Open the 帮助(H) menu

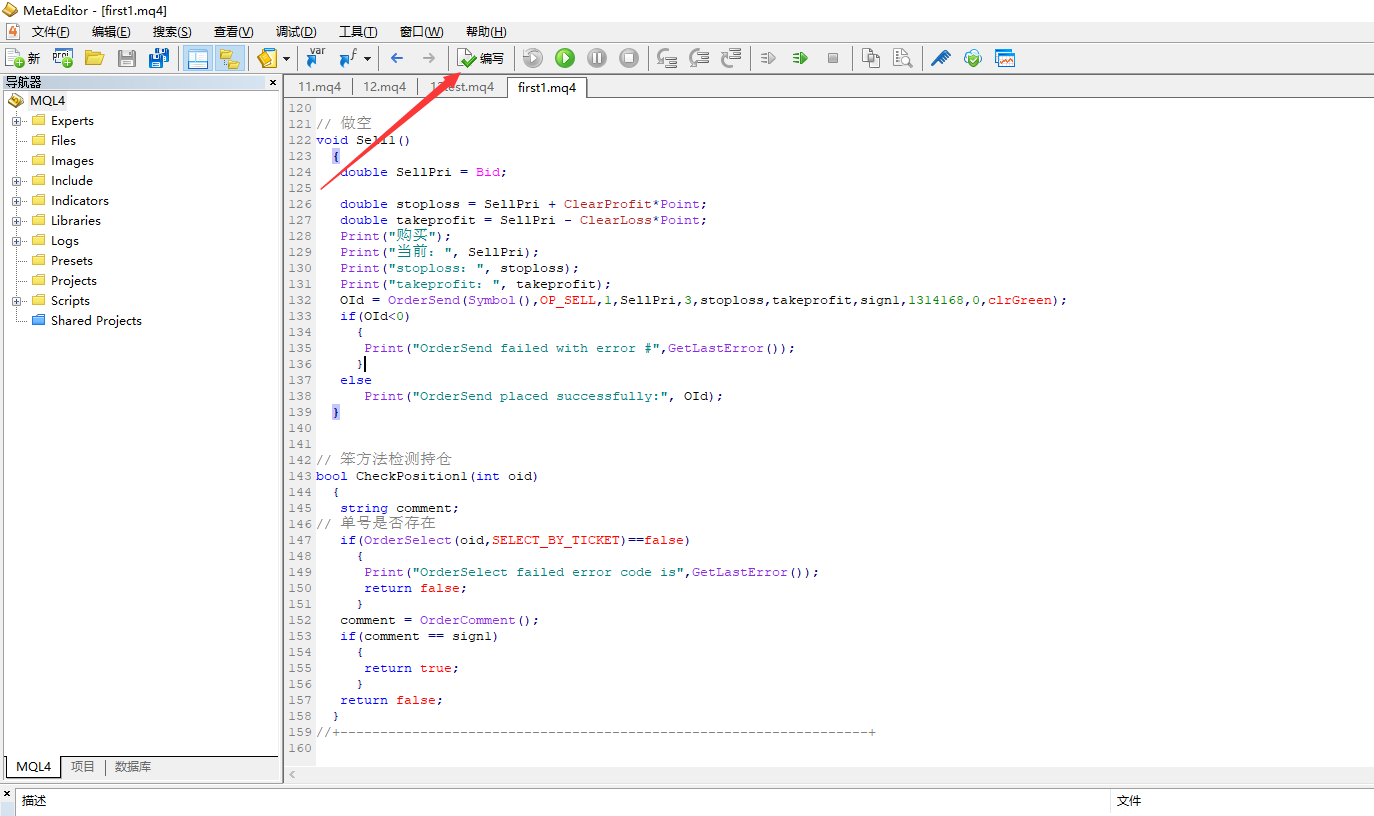point(486,32)
